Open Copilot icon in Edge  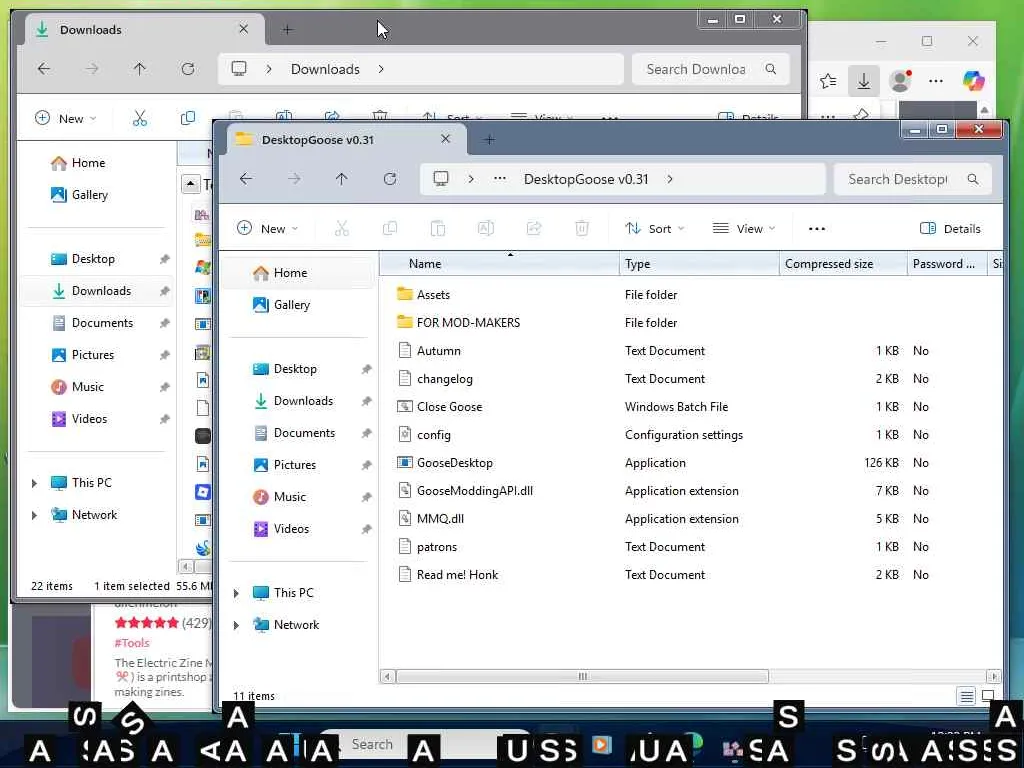point(973,81)
